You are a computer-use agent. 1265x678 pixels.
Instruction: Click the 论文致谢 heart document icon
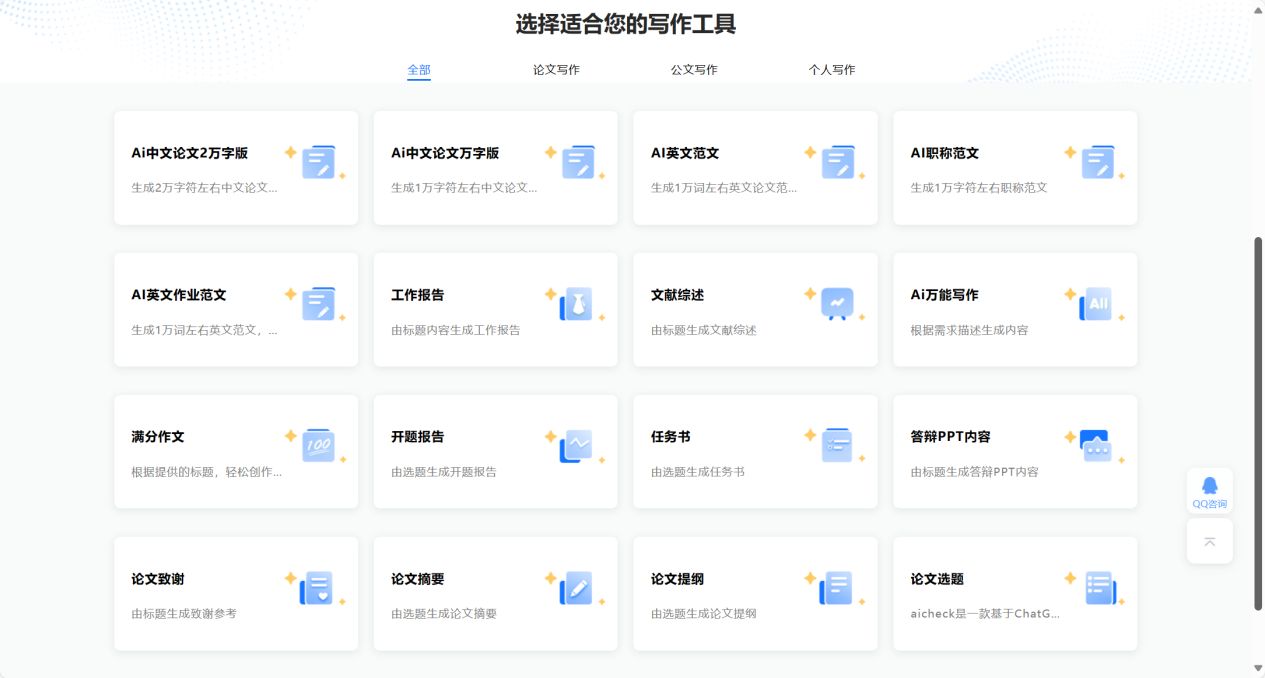316,588
